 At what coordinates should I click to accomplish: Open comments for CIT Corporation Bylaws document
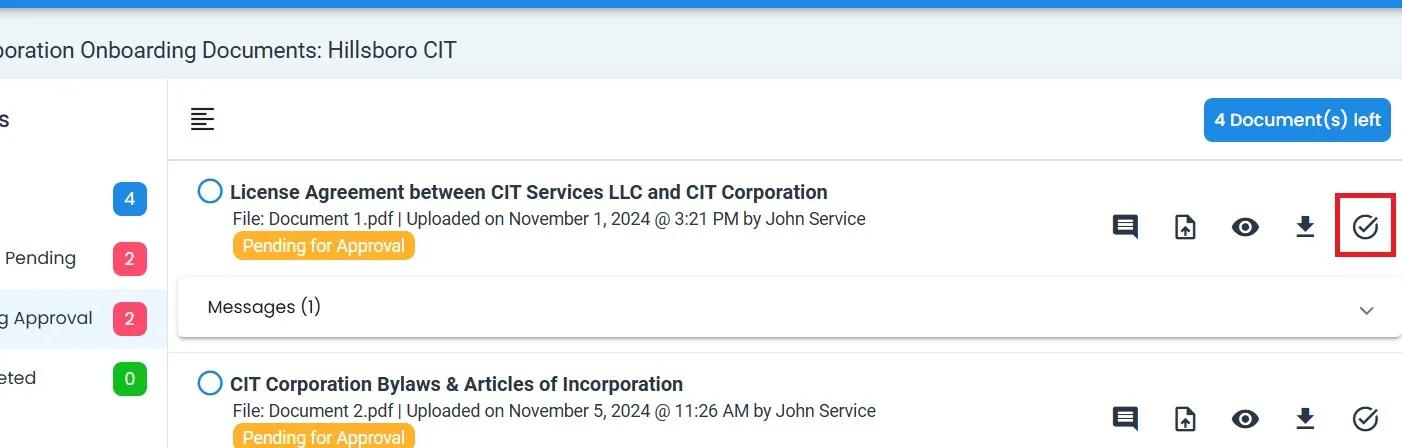click(1125, 418)
